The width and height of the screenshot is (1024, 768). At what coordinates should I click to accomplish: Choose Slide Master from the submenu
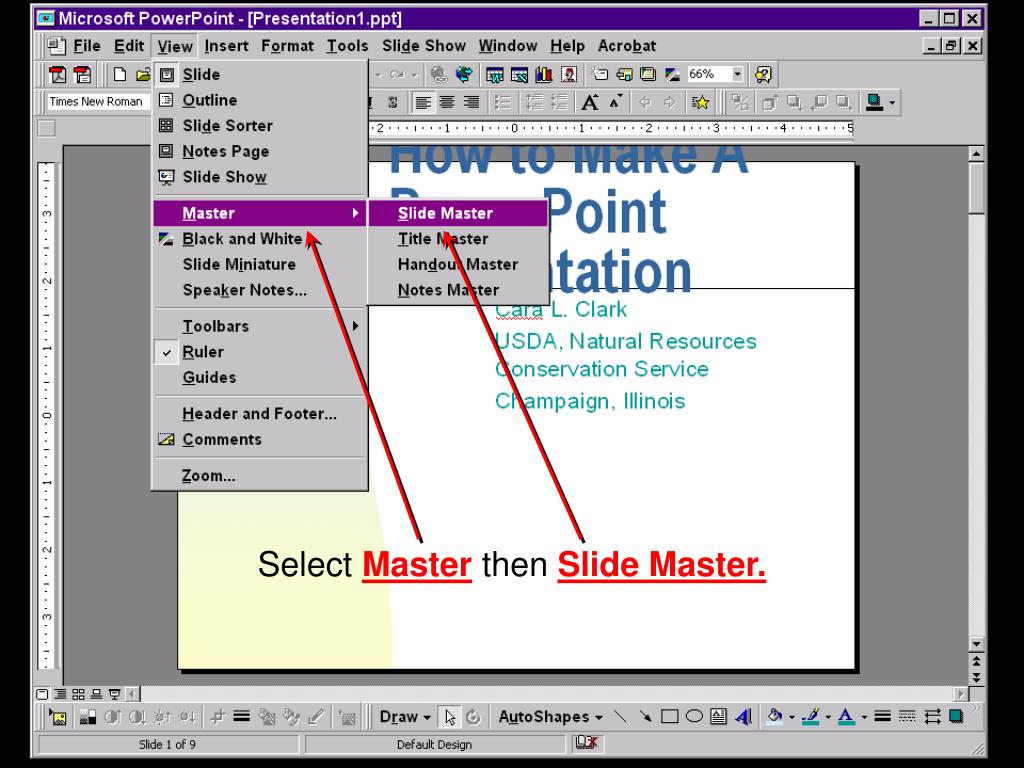point(458,214)
